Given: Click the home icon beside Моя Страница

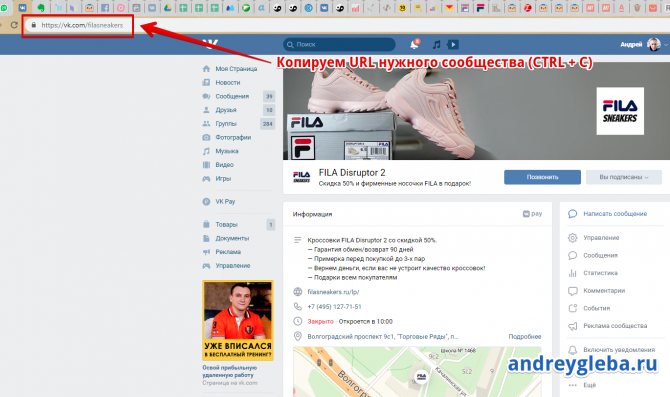Looking at the screenshot, I should [x=206, y=69].
